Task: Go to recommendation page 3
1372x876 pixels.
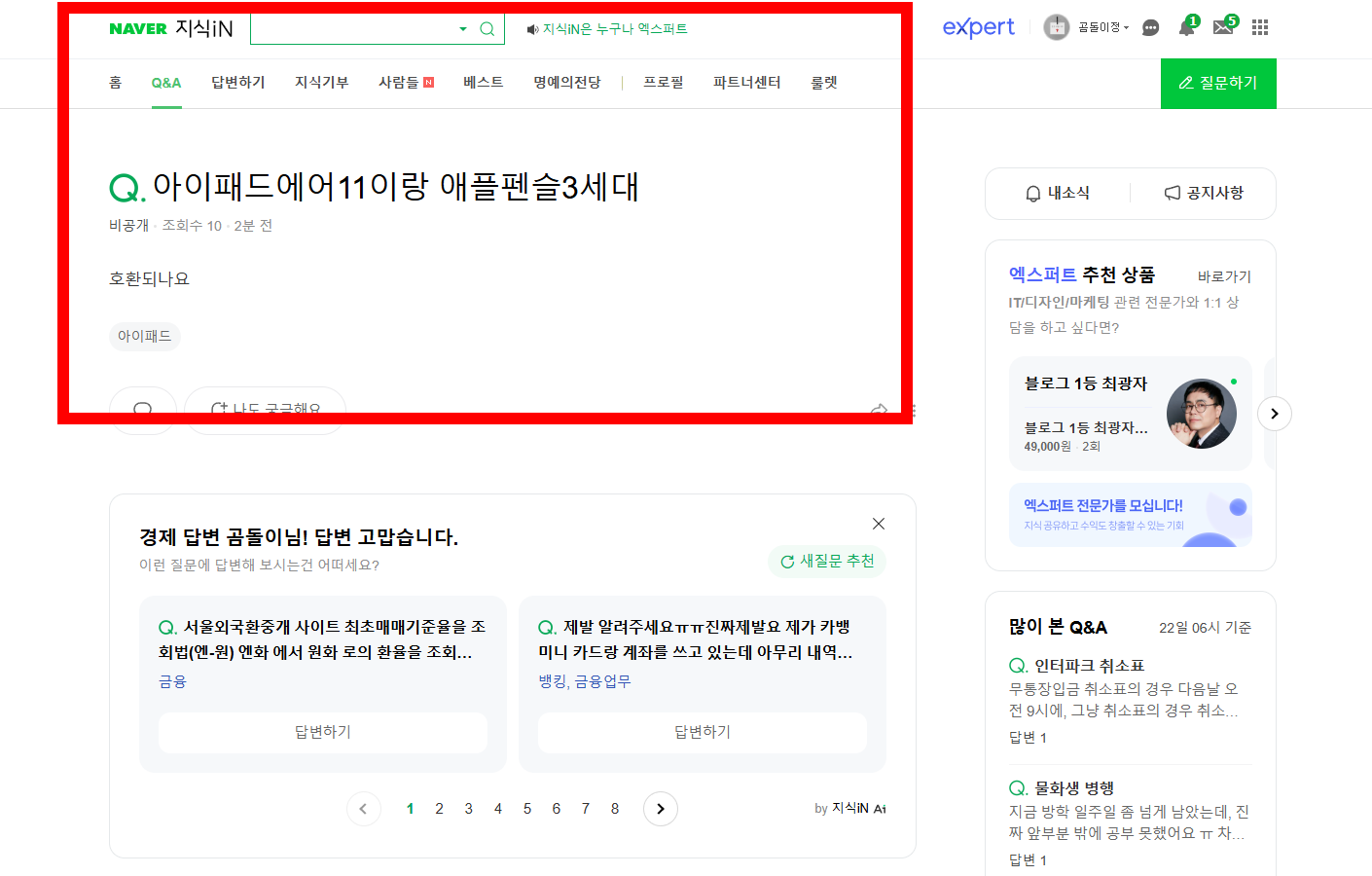Action: 469,809
